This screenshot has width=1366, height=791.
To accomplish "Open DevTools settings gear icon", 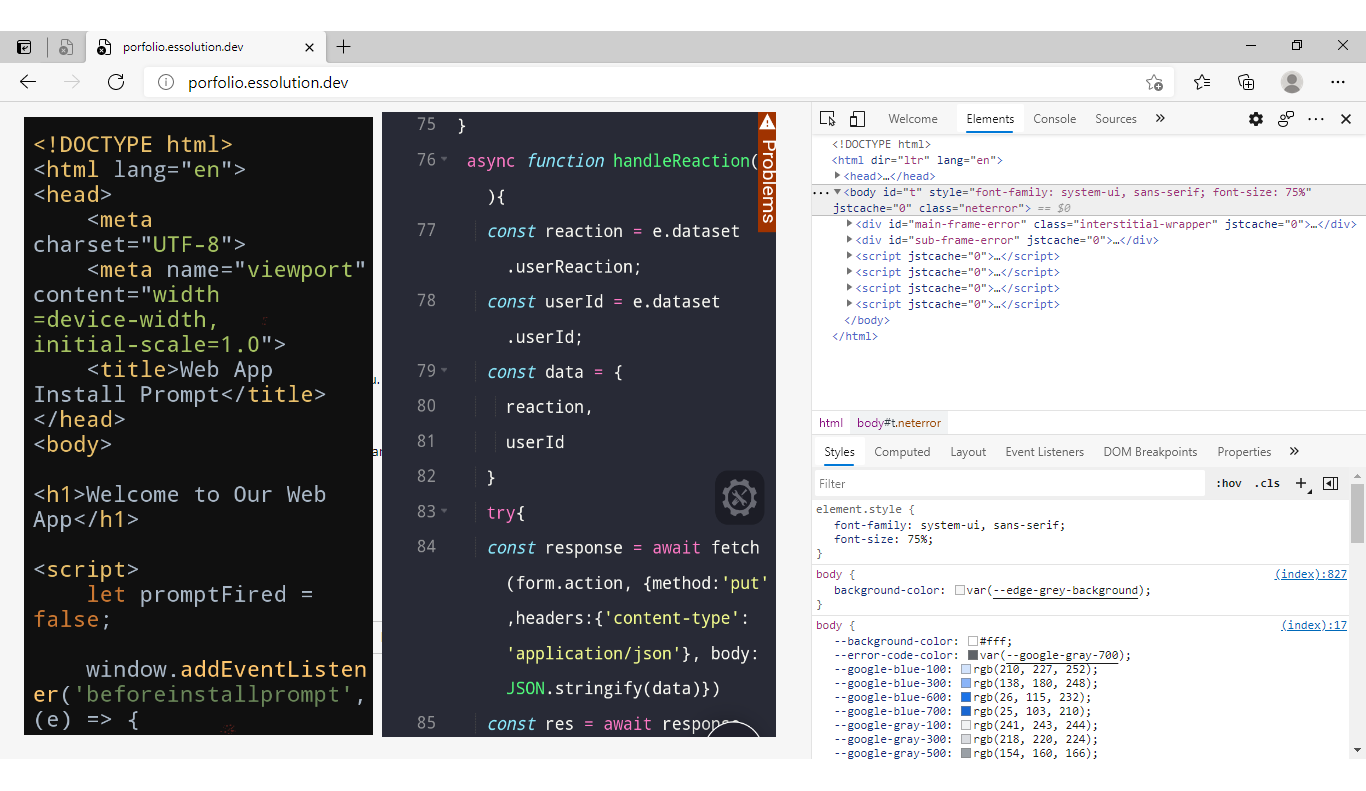I will point(1256,119).
